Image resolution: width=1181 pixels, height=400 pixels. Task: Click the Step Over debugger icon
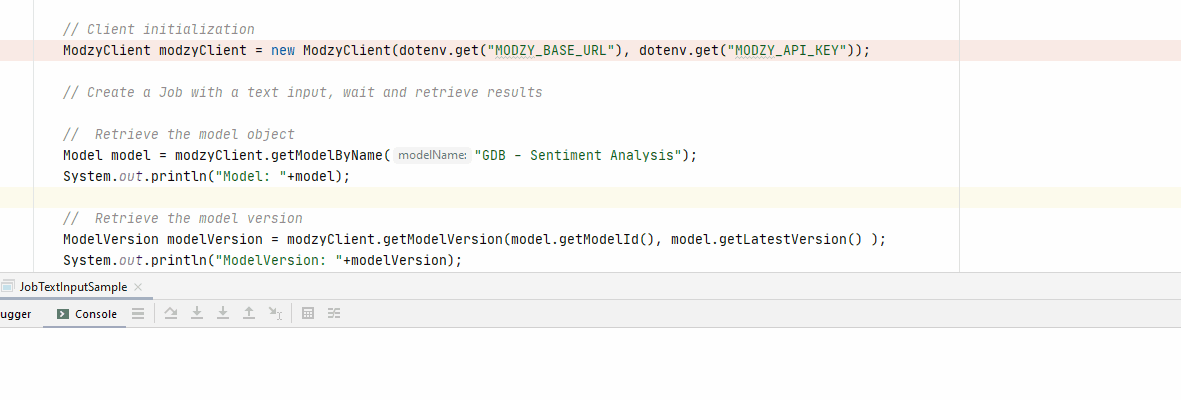pos(171,313)
